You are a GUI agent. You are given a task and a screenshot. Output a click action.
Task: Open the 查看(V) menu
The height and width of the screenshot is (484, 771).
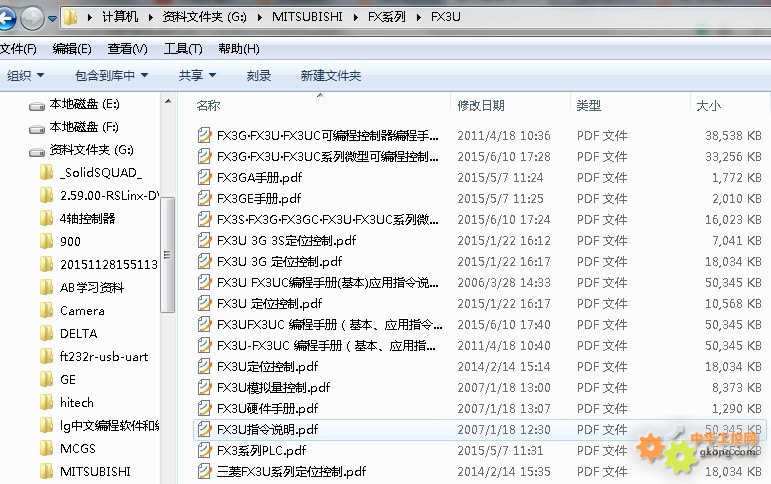point(127,49)
